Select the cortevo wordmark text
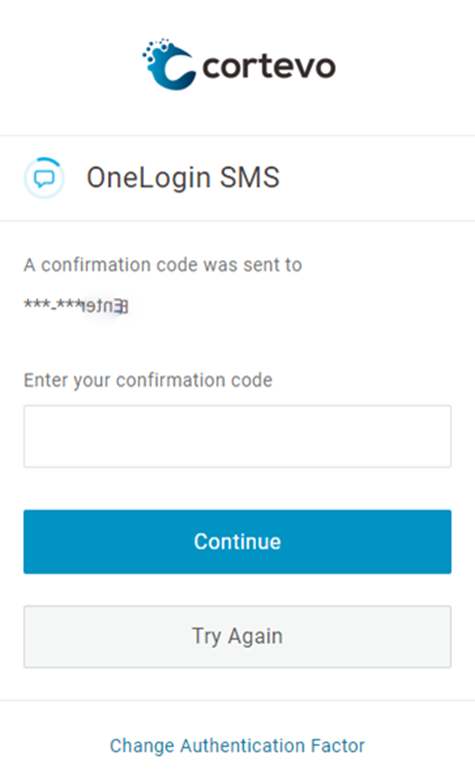Image resolution: width=475 pixels, height=781 pixels. (269, 67)
